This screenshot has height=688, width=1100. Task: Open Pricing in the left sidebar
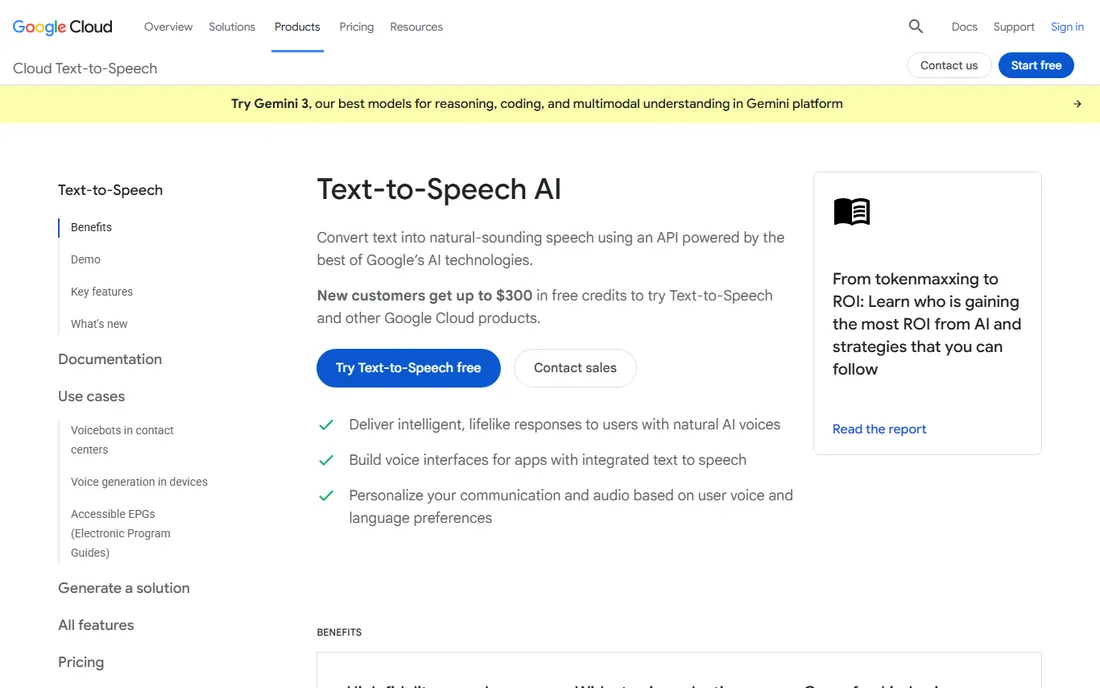coord(81,662)
